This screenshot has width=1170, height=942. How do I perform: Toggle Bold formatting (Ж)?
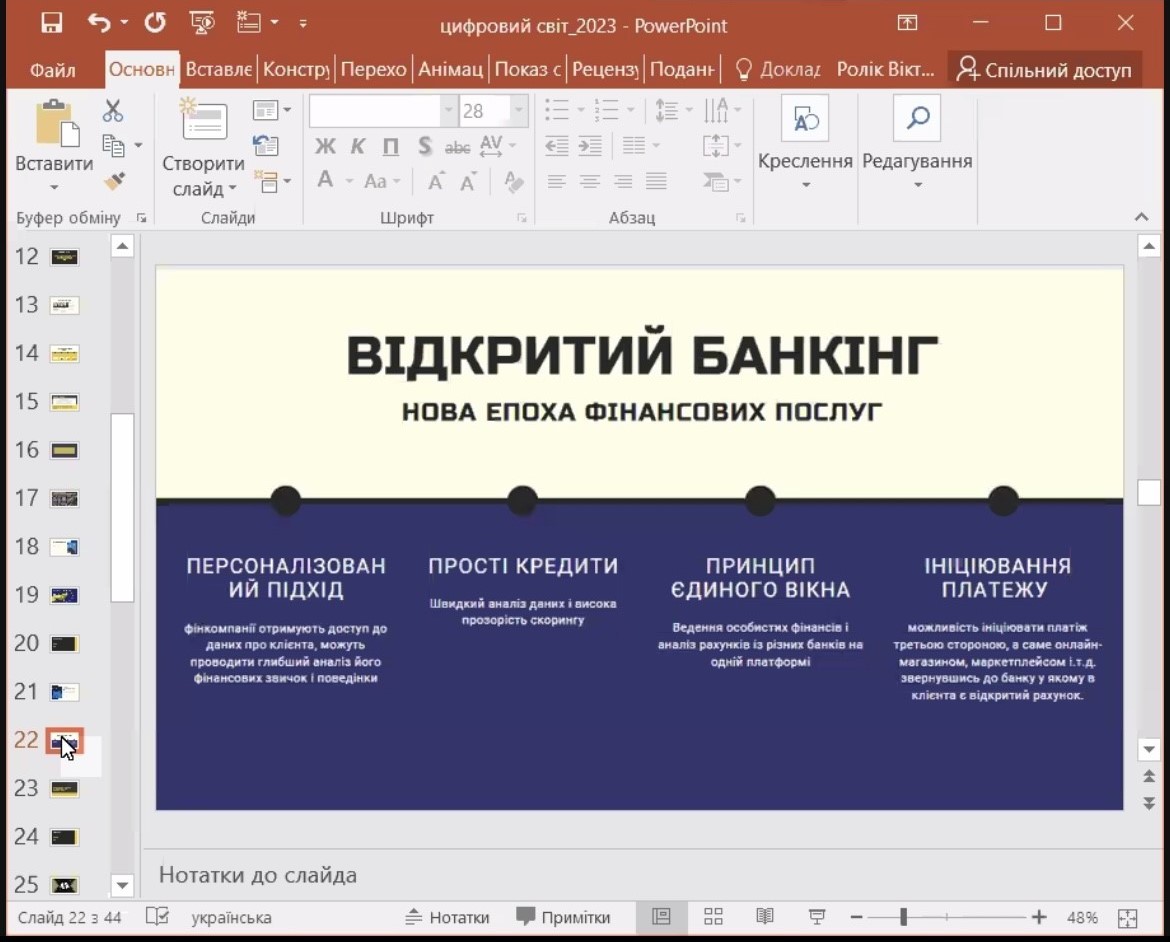point(325,147)
